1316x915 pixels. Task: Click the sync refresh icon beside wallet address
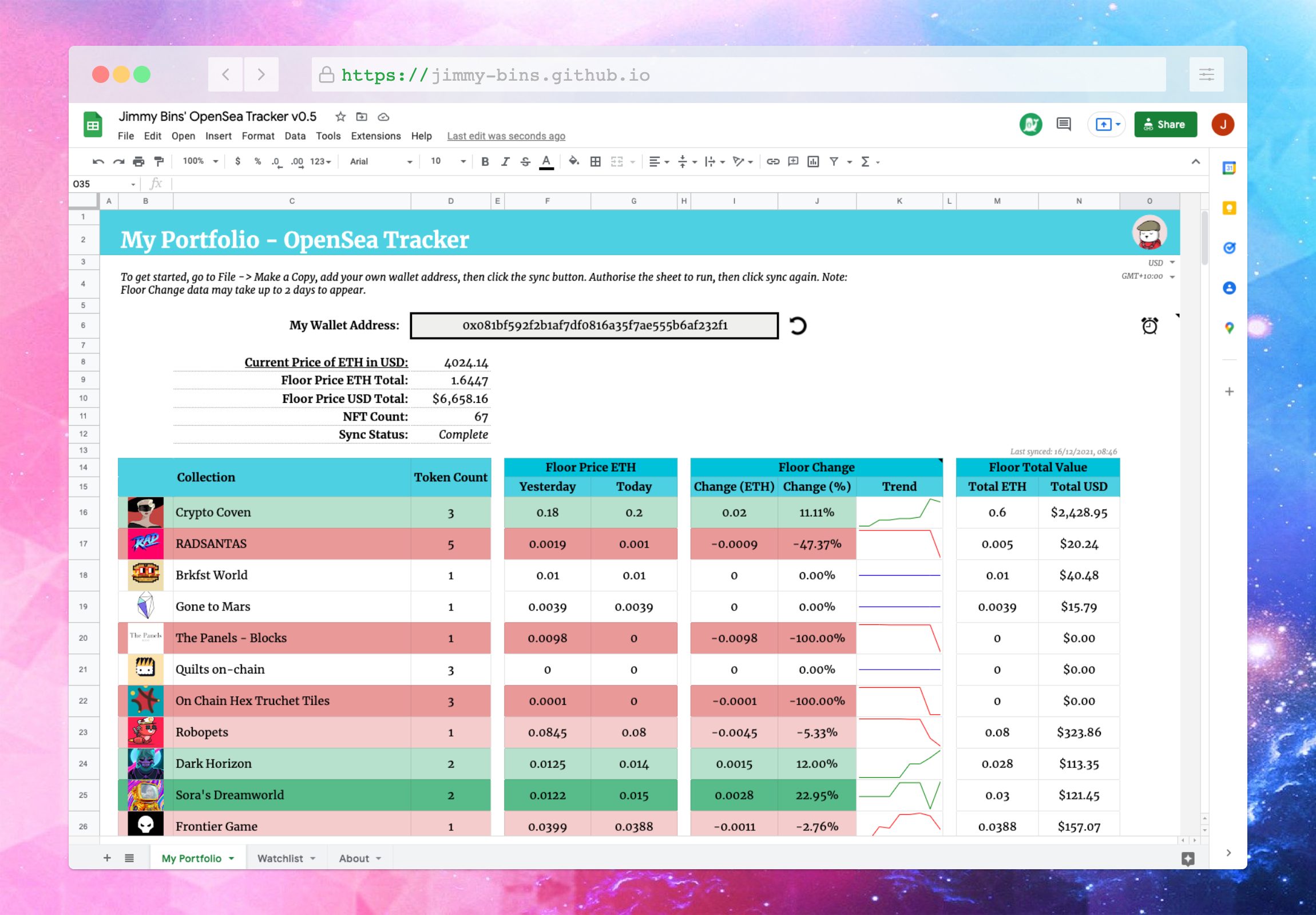pyautogui.click(x=798, y=326)
